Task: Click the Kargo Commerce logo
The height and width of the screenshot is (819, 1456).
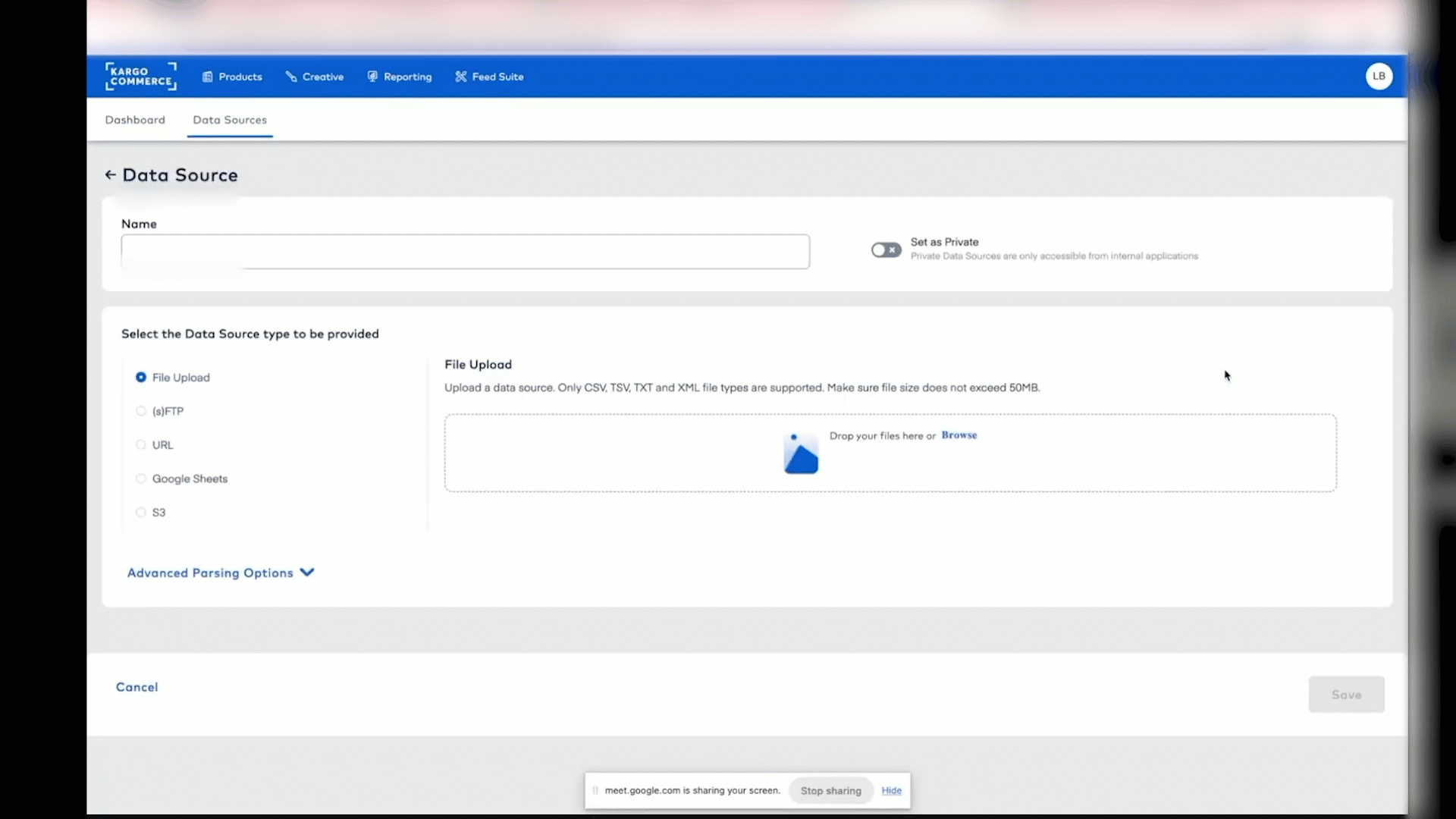Action: coord(140,76)
